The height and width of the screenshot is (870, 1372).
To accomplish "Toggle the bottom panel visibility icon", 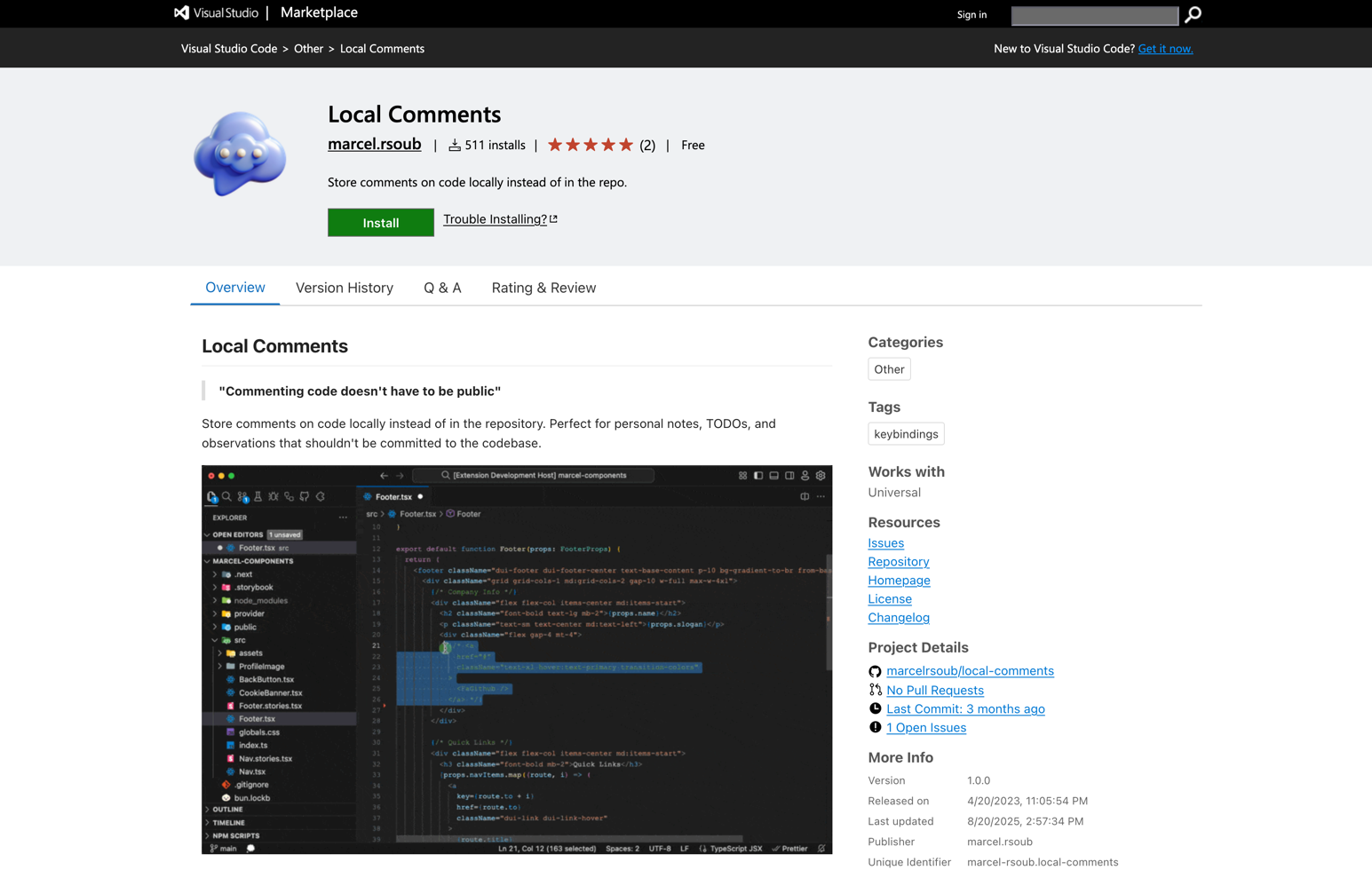I will click(773, 476).
